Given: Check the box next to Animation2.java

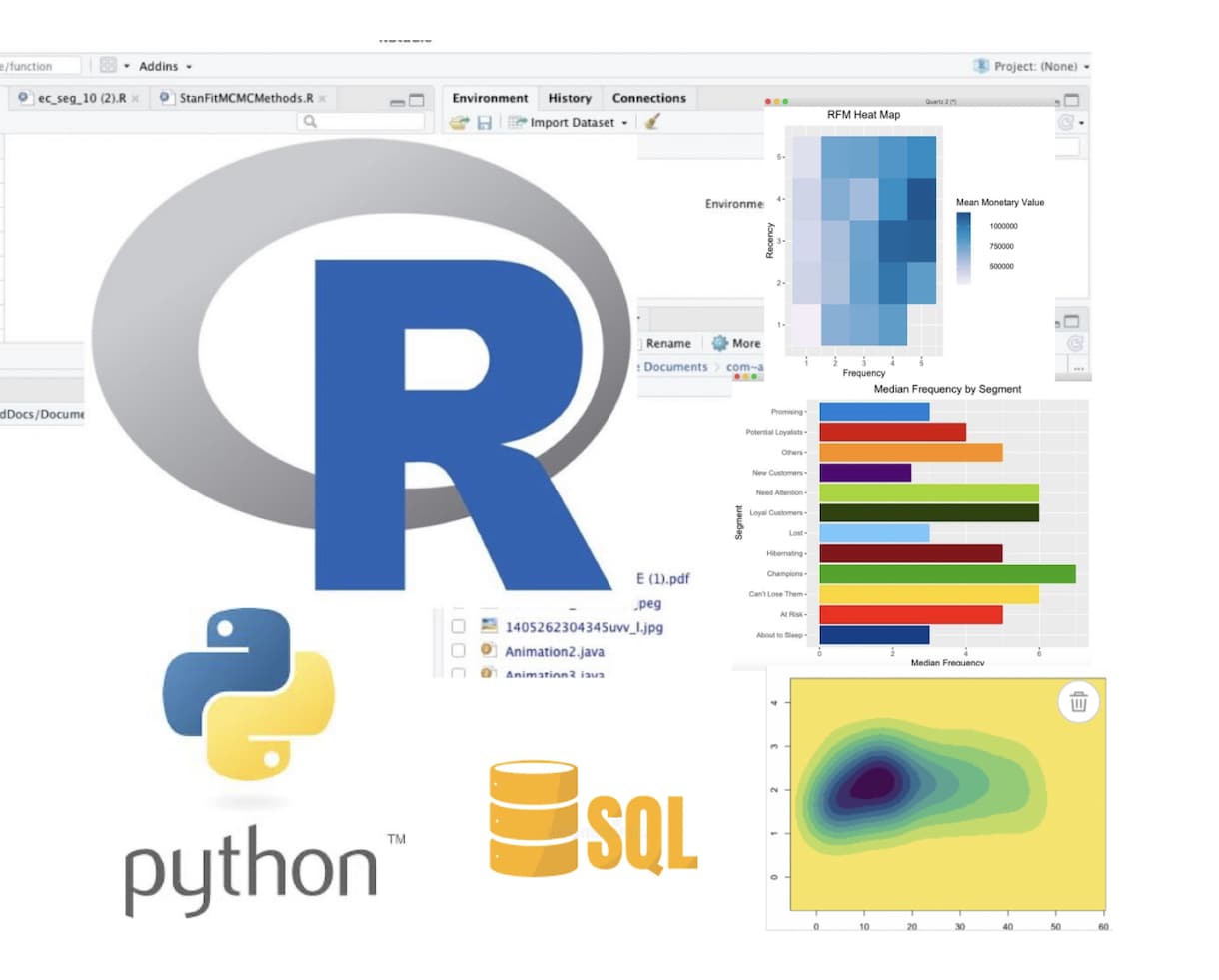Looking at the screenshot, I should (458, 651).
